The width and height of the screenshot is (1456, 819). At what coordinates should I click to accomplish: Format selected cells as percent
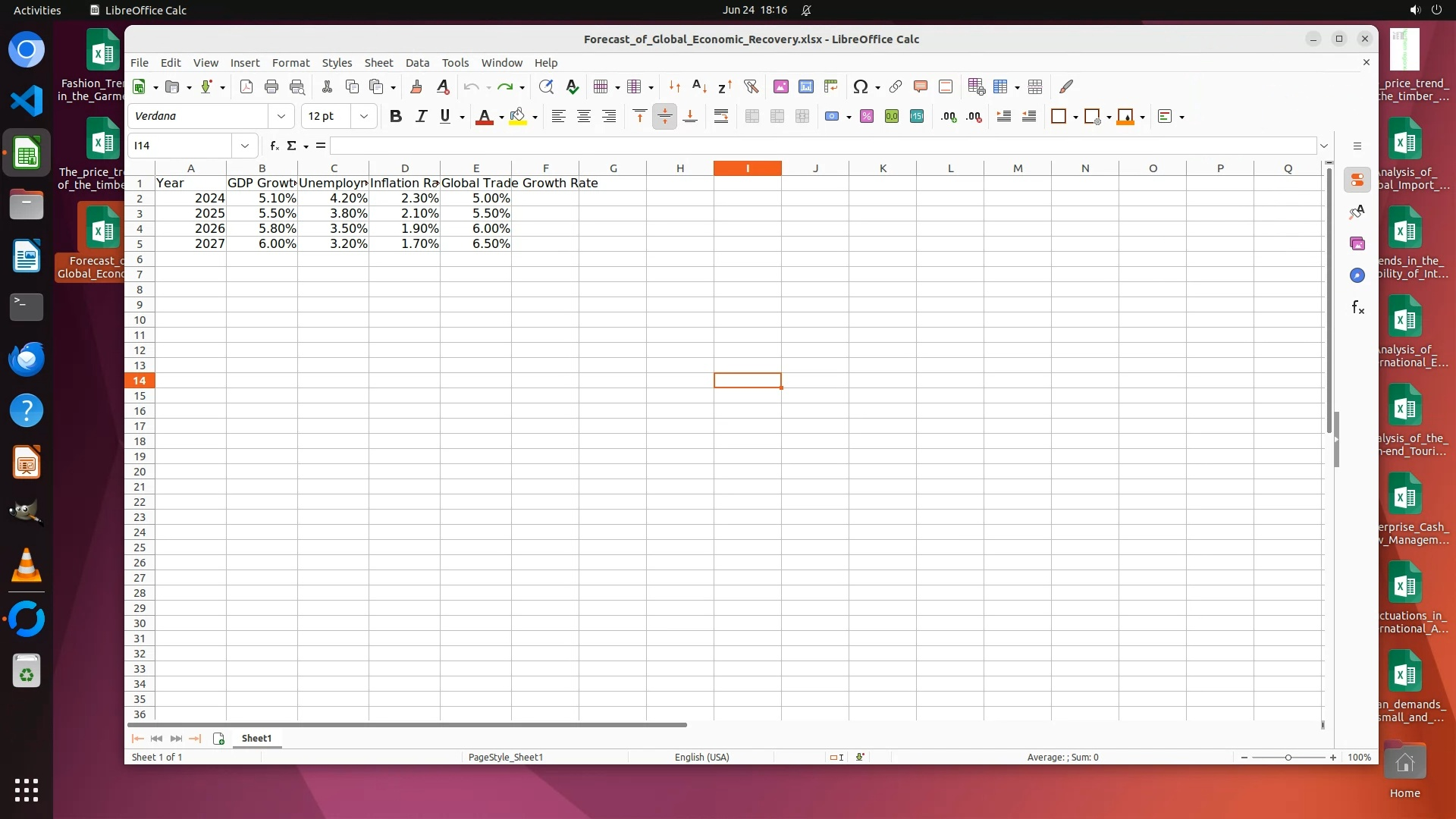pyautogui.click(x=867, y=117)
